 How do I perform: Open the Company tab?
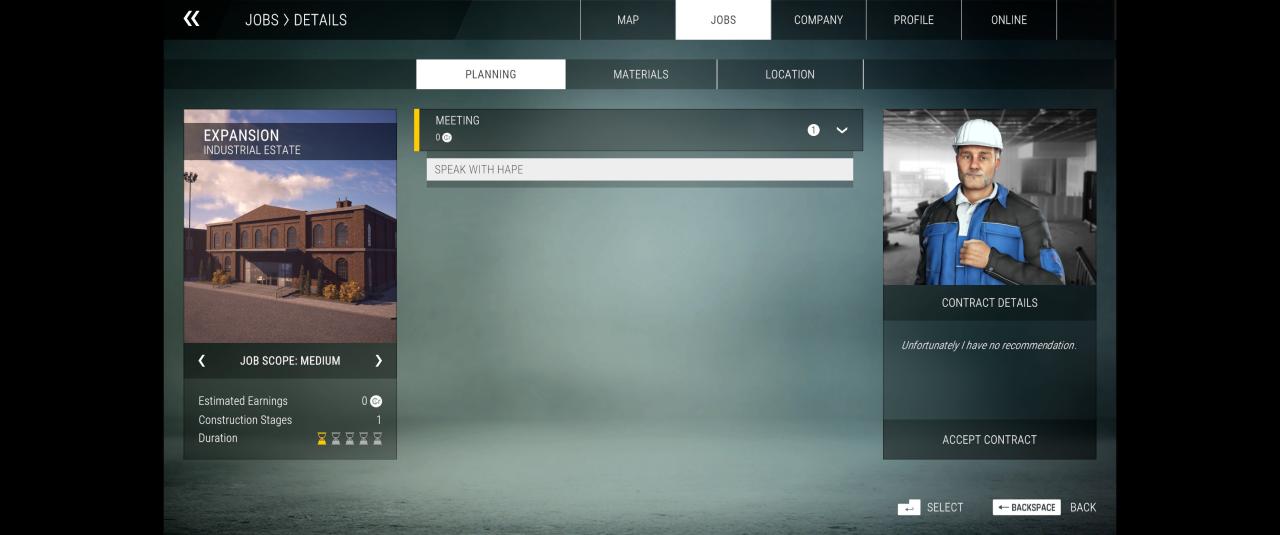click(818, 20)
